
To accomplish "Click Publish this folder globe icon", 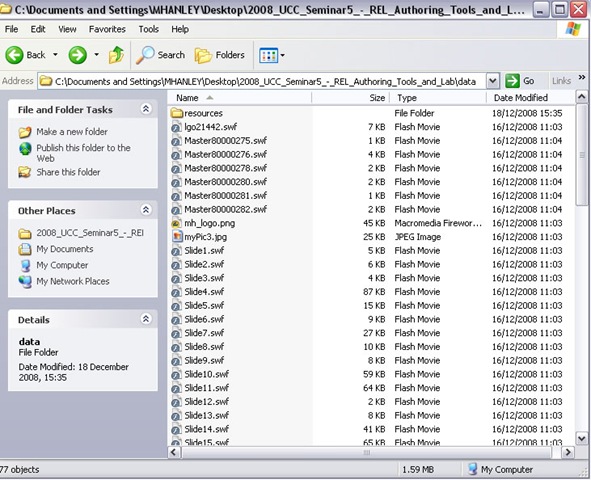I will pos(25,149).
